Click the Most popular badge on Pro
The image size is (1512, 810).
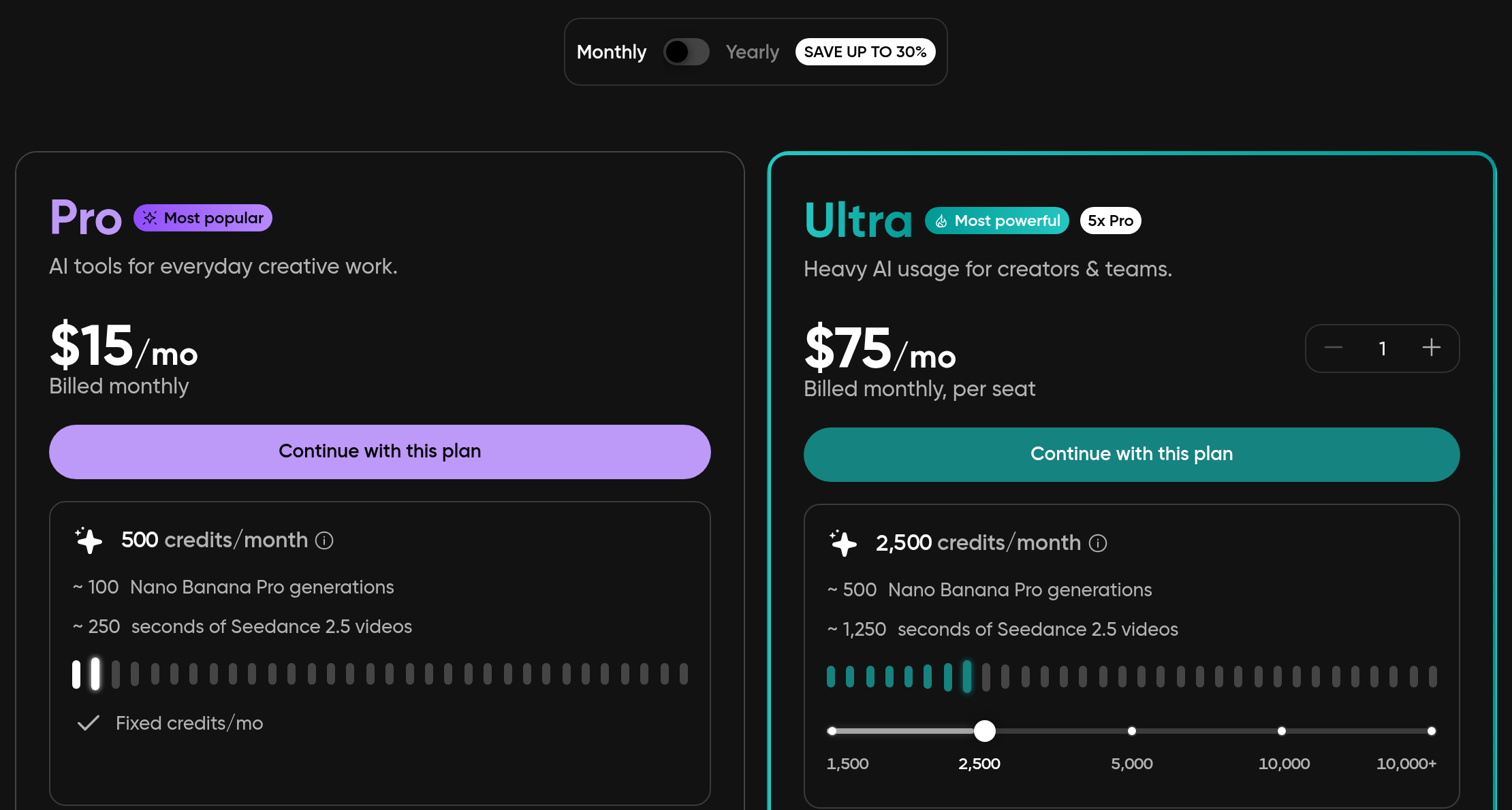point(203,218)
